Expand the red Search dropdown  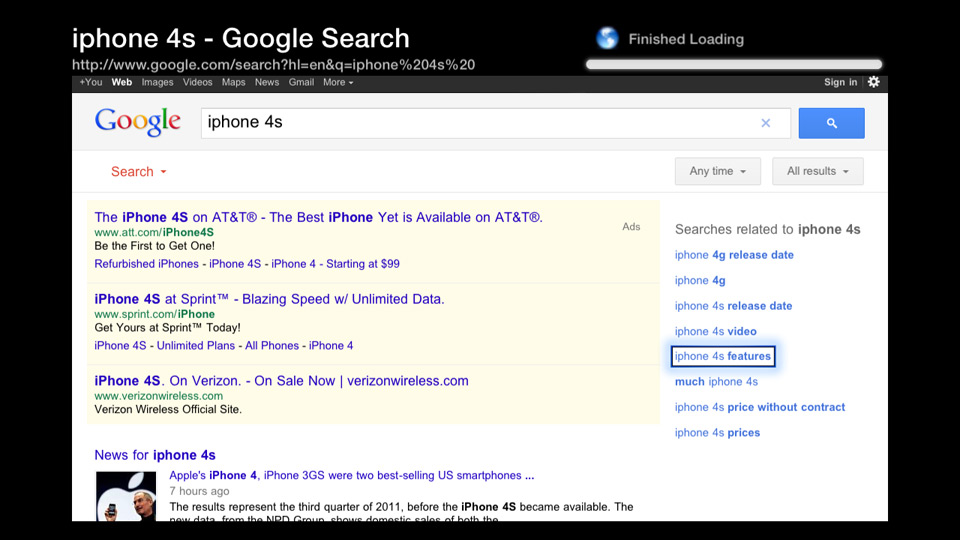click(138, 172)
